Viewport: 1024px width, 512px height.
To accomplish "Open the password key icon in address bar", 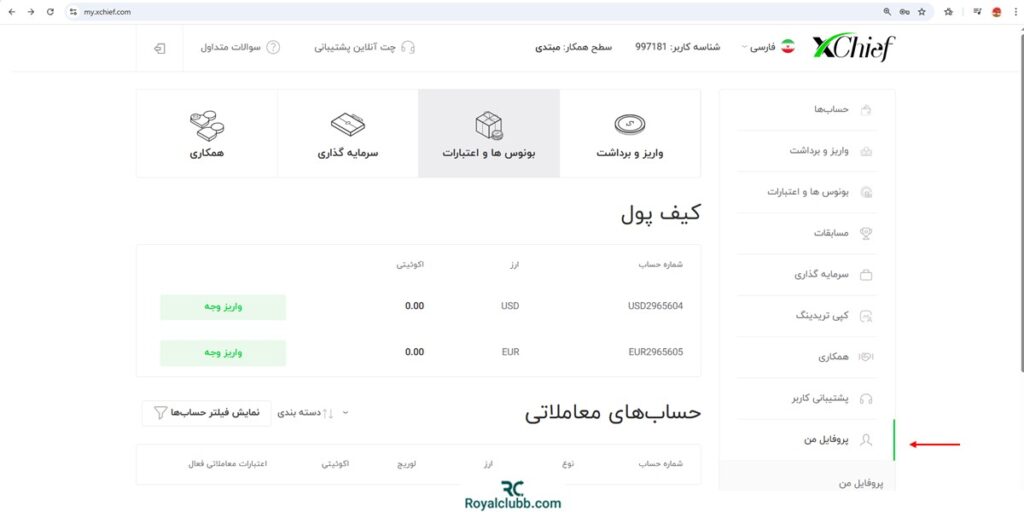I will coord(904,12).
